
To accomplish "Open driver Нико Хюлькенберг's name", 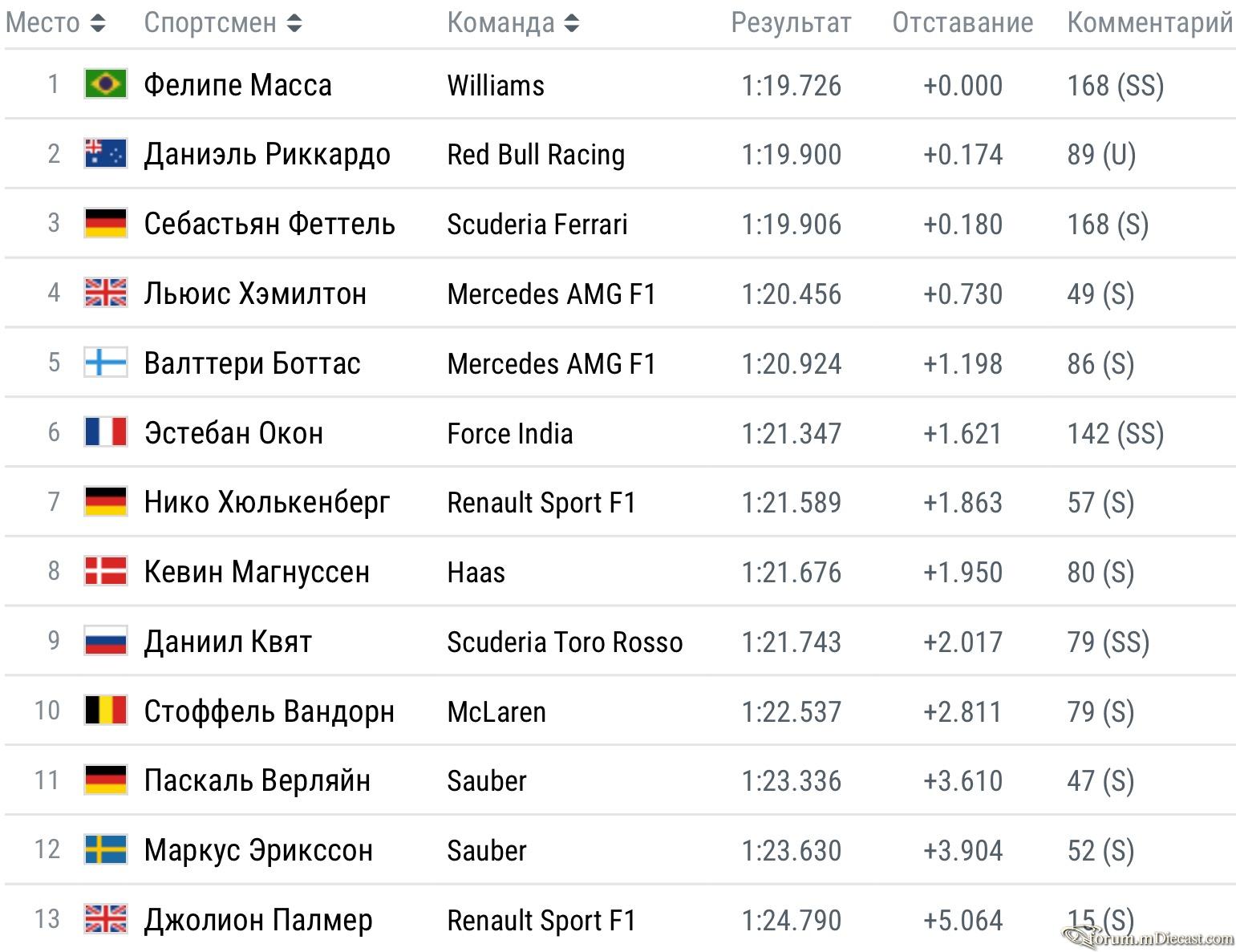I will (267, 503).
